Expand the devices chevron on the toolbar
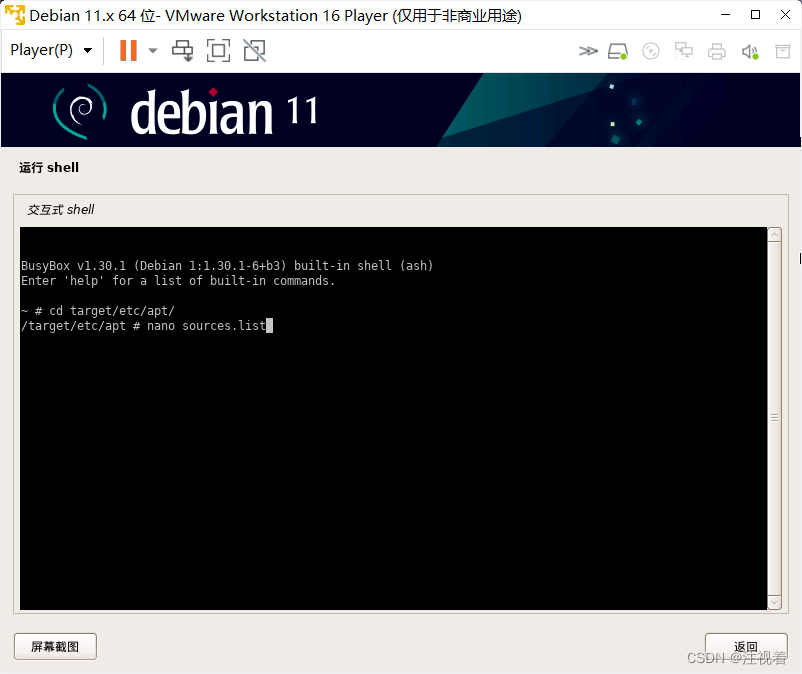Image resolution: width=802 pixels, height=674 pixels. click(588, 50)
